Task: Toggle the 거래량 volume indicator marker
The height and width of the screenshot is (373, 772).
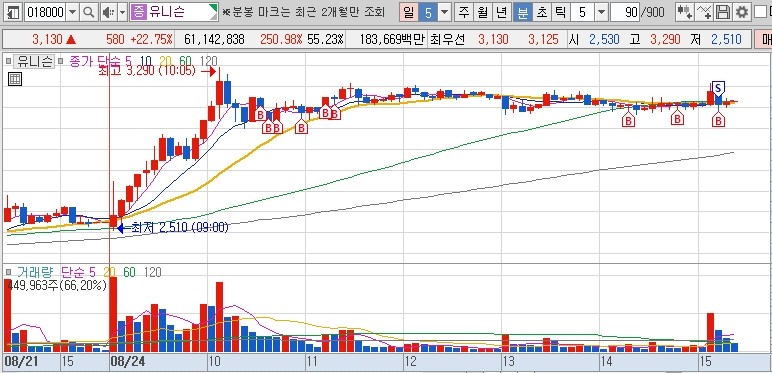Action: click(x=8, y=272)
